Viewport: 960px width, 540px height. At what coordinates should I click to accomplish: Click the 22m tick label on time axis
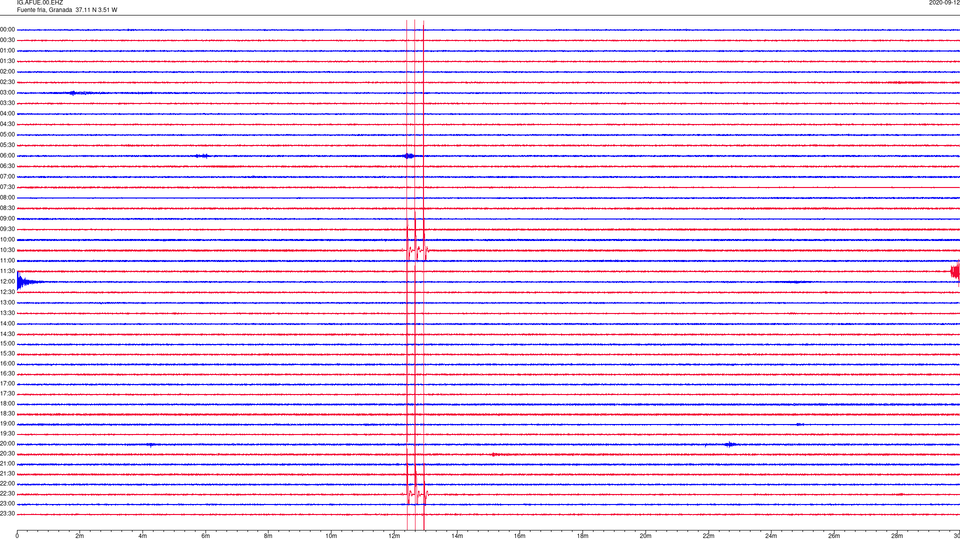pyautogui.click(x=708, y=536)
